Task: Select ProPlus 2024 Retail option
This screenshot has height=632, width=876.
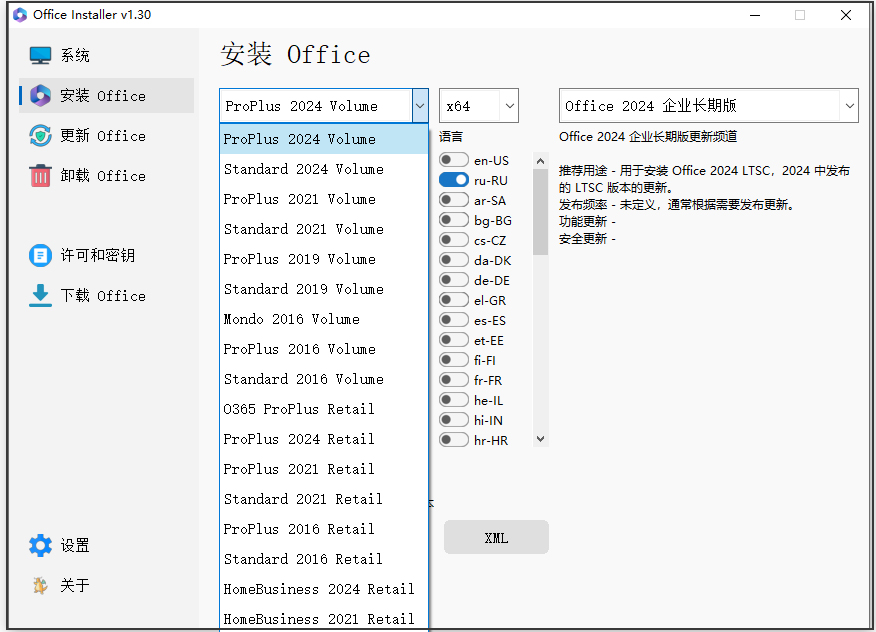Action: 324,439
